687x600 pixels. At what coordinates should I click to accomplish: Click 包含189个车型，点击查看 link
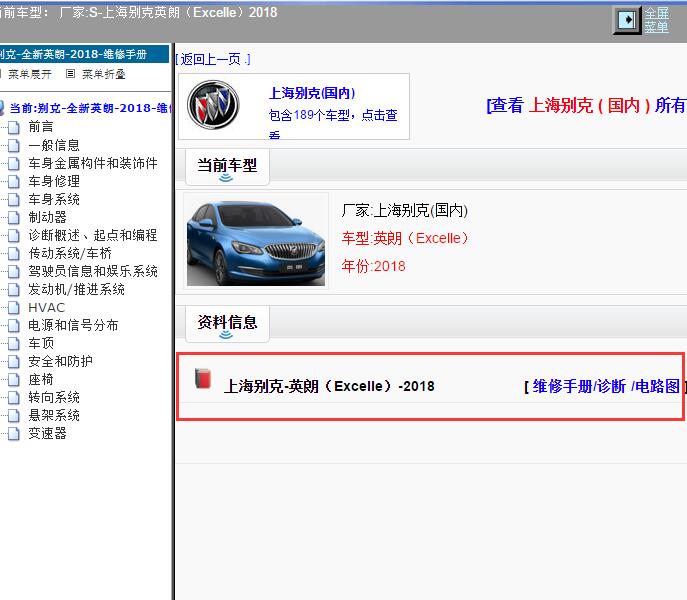tap(333, 122)
